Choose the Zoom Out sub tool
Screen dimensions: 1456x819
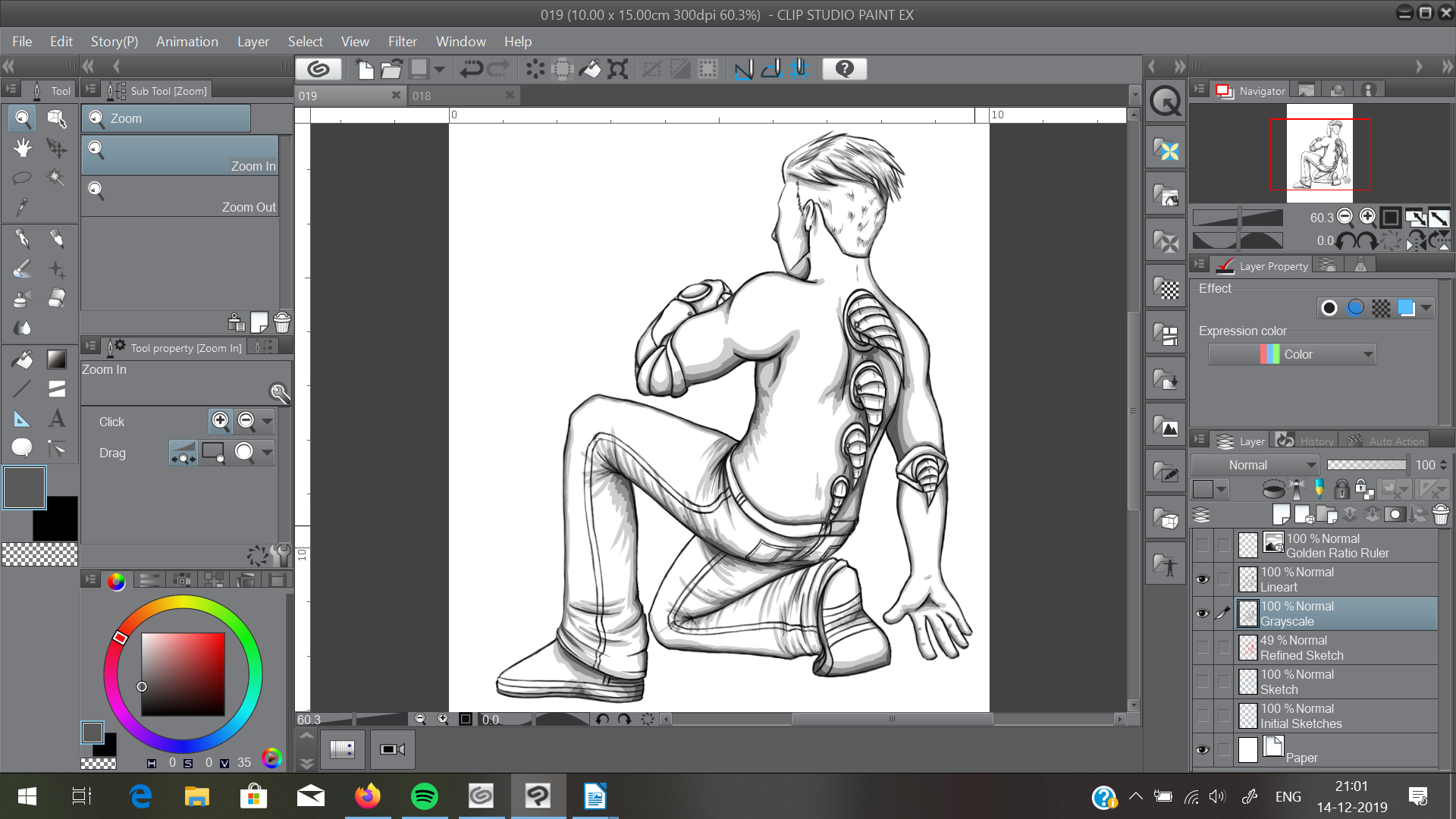(180, 196)
